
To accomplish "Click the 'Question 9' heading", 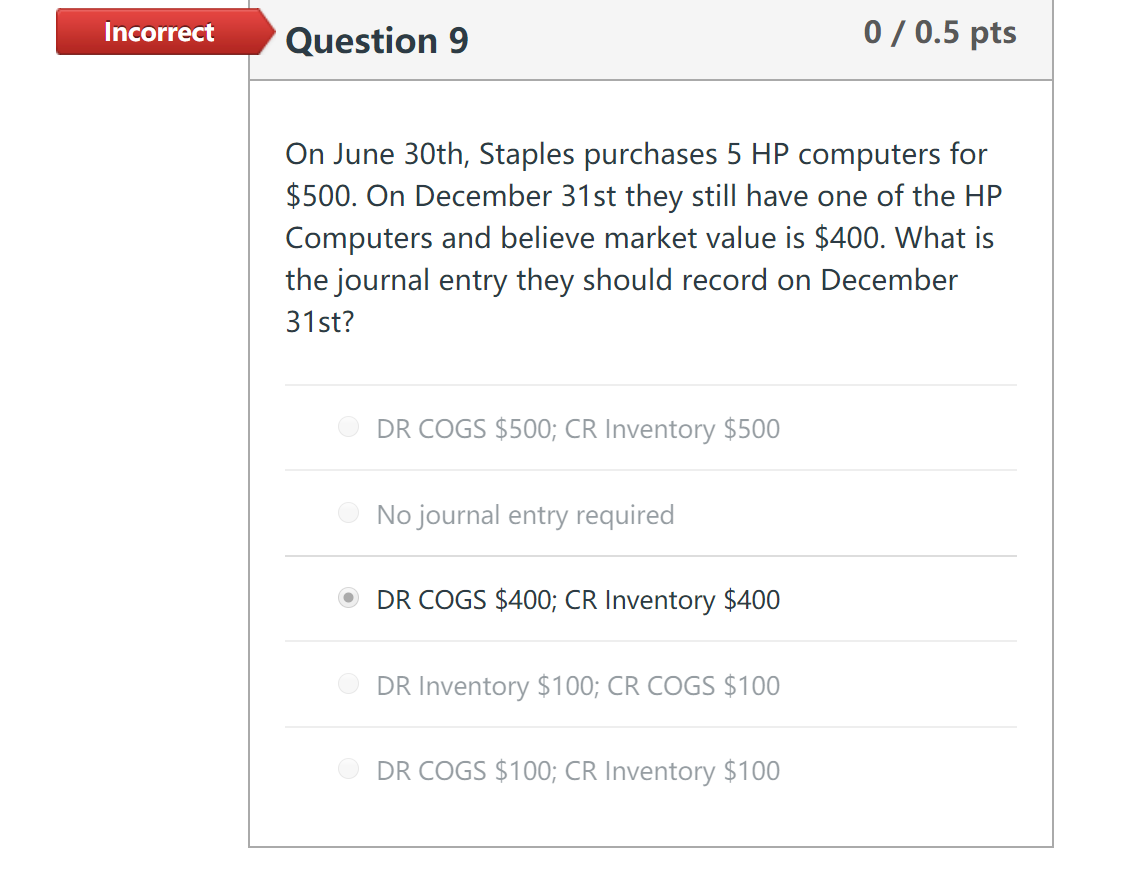I will [376, 41].
